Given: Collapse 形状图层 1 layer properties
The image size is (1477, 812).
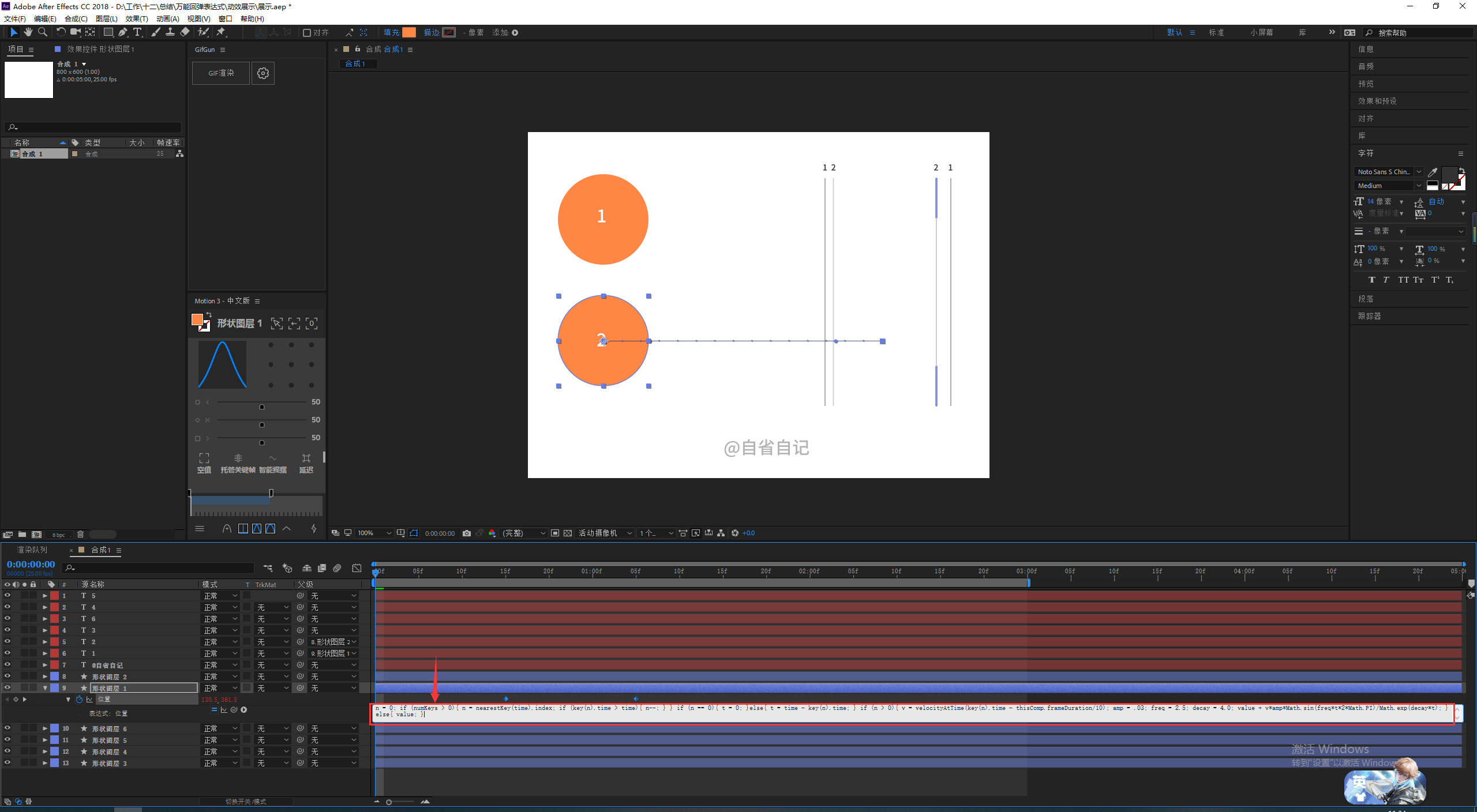Looking at the screenshot, I should 45,687.
